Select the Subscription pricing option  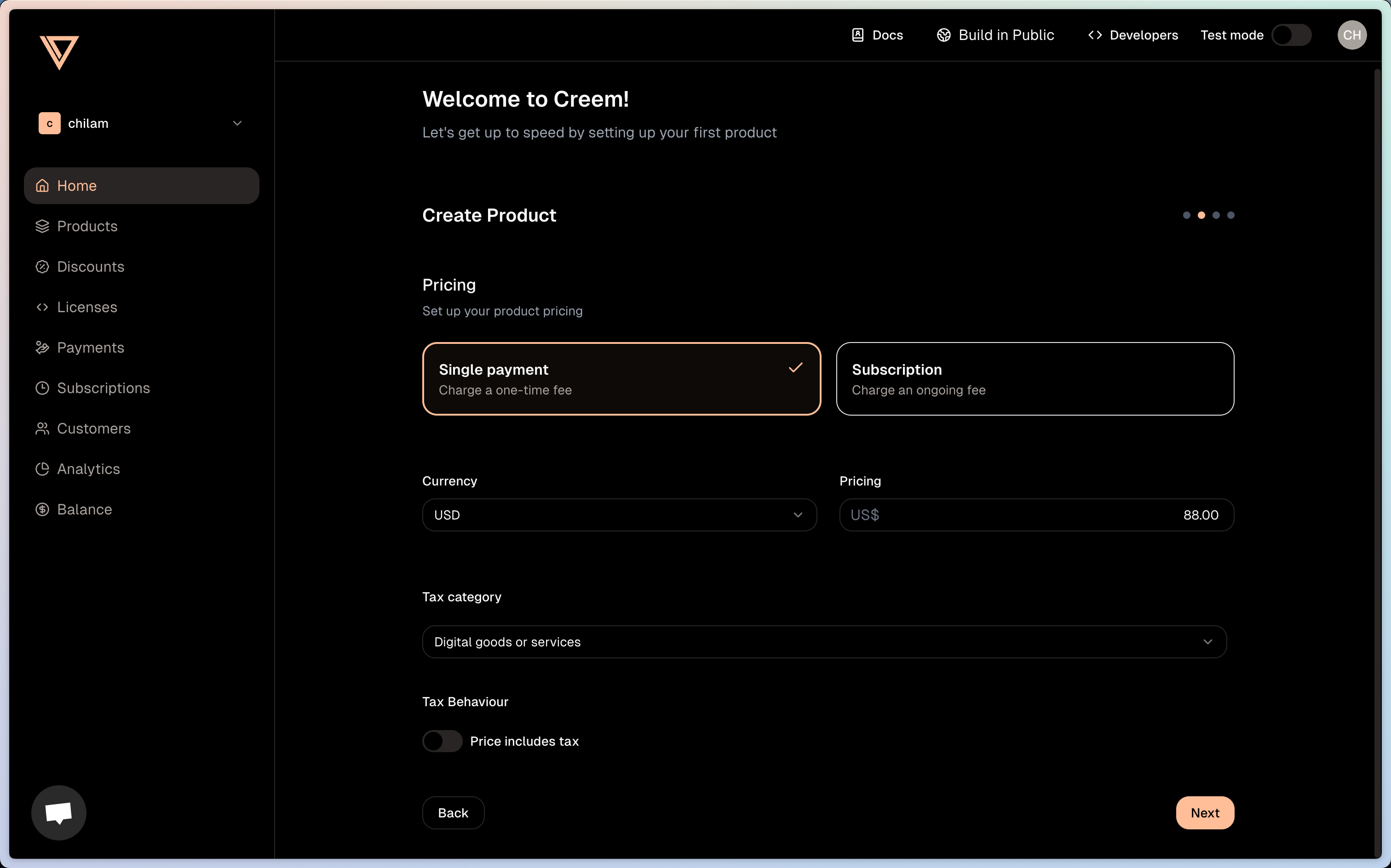(1035, 379)
